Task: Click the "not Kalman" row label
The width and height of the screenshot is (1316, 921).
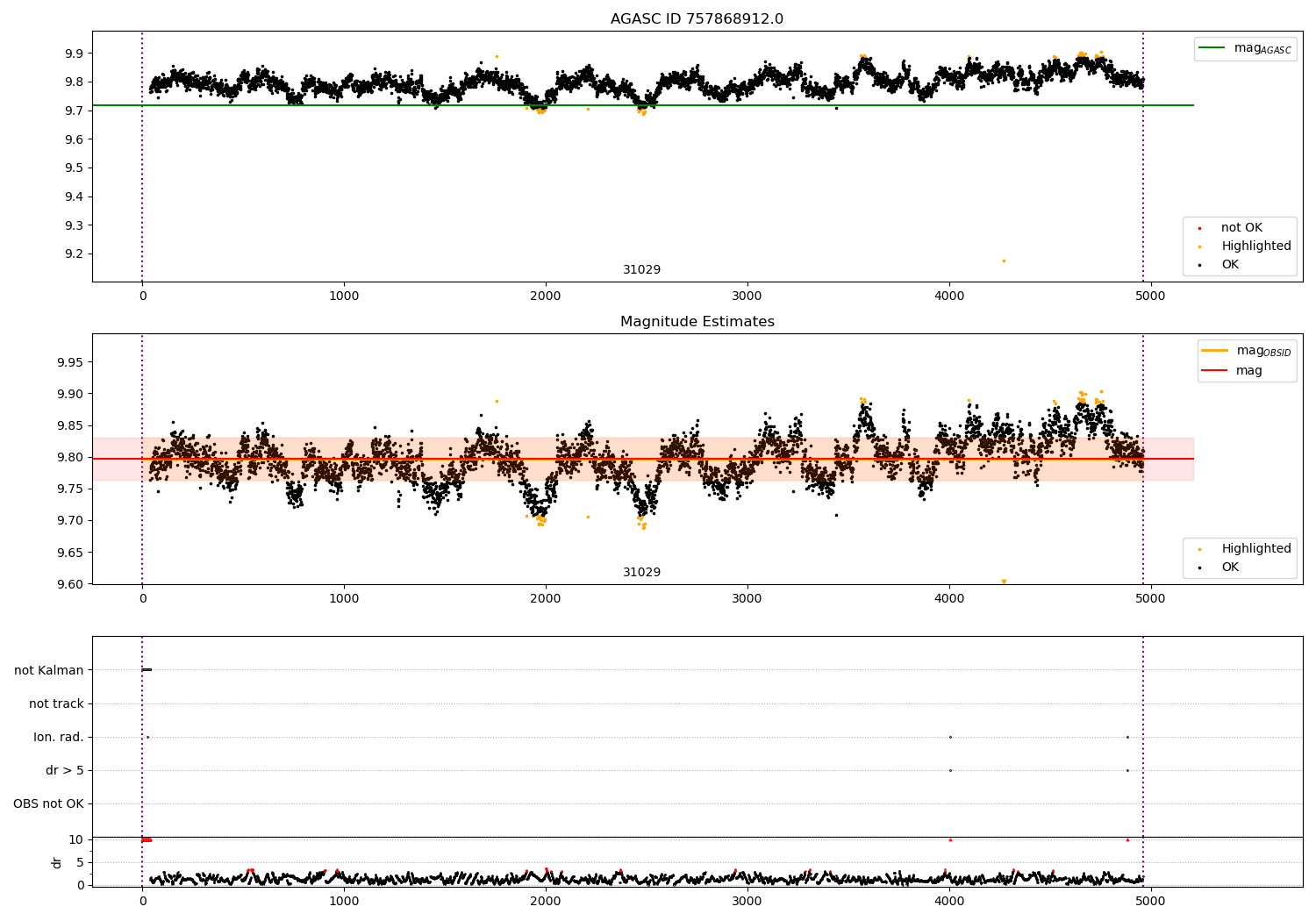Action: 49,671
